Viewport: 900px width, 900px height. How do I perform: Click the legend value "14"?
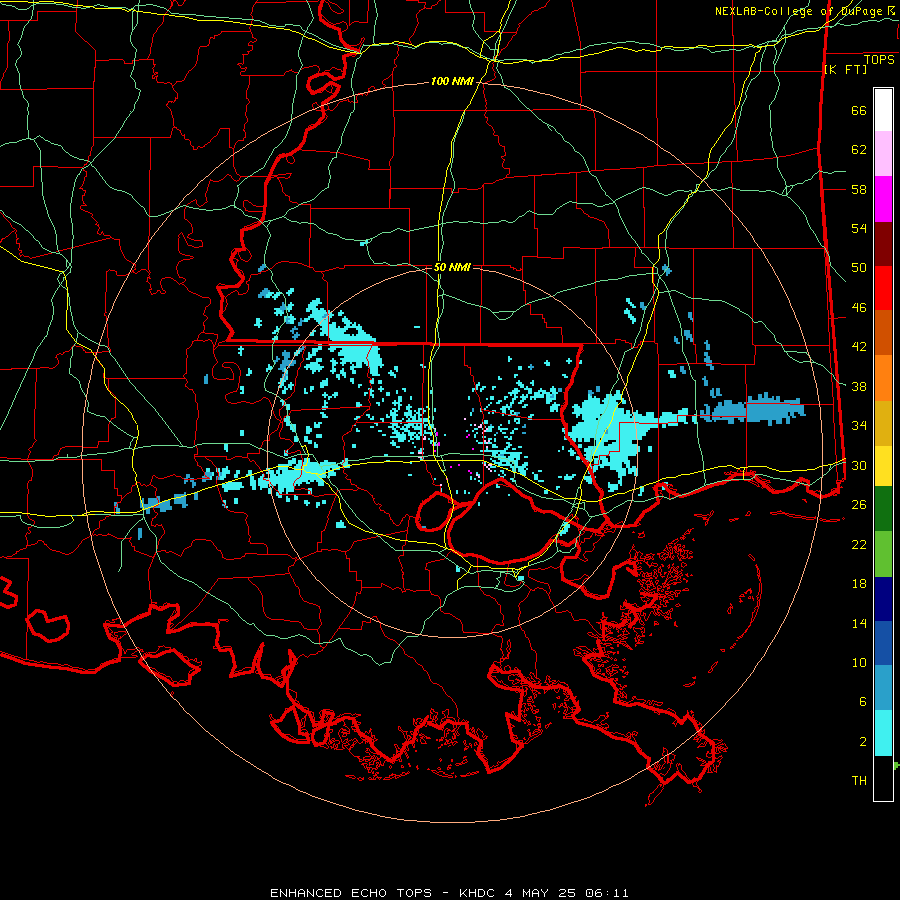tap(859, 623)
